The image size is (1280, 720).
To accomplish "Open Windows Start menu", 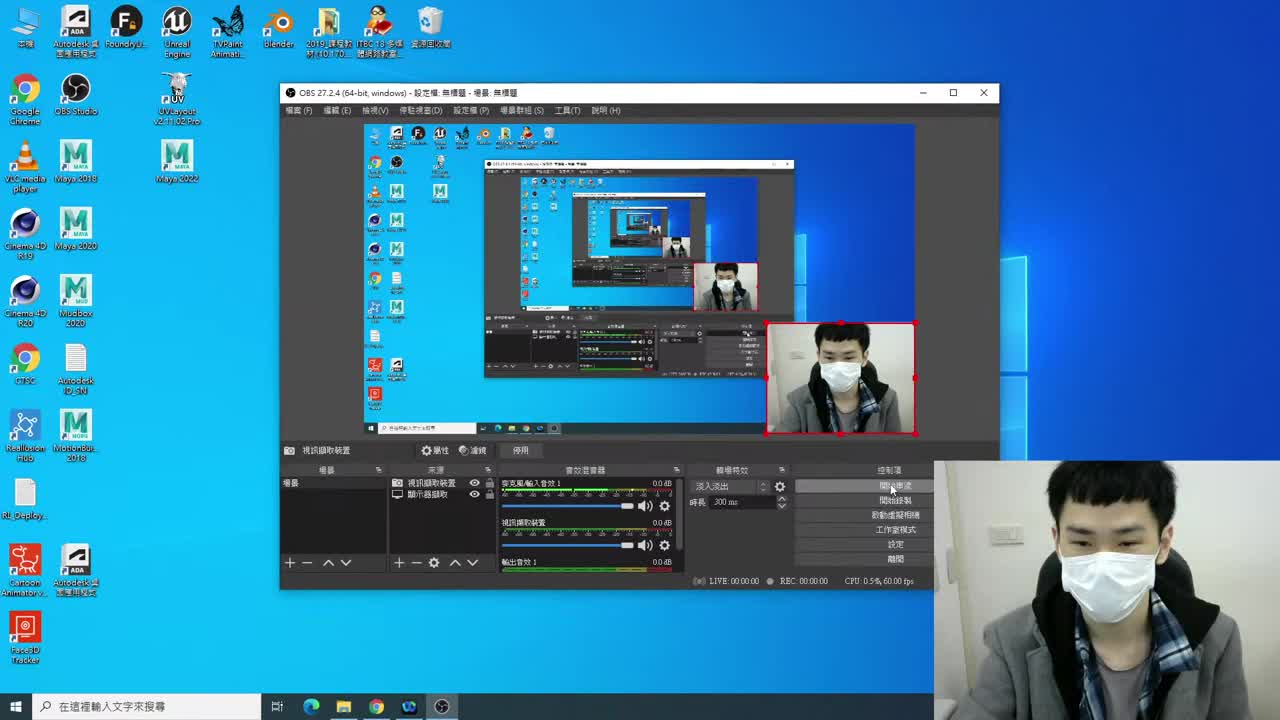I will 16,706.
